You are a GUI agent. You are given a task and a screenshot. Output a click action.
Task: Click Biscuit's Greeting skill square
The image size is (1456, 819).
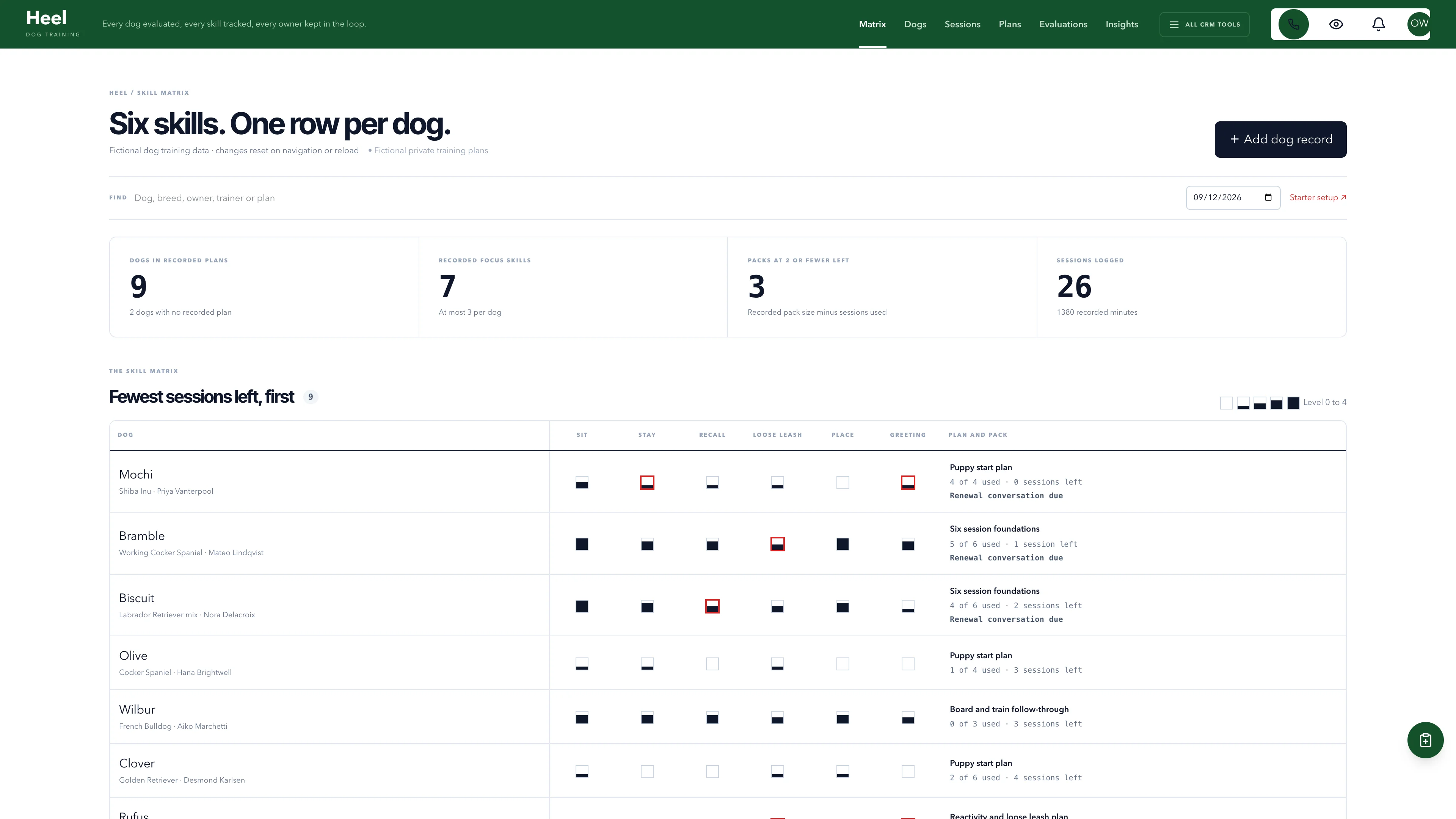coord(908,607)
